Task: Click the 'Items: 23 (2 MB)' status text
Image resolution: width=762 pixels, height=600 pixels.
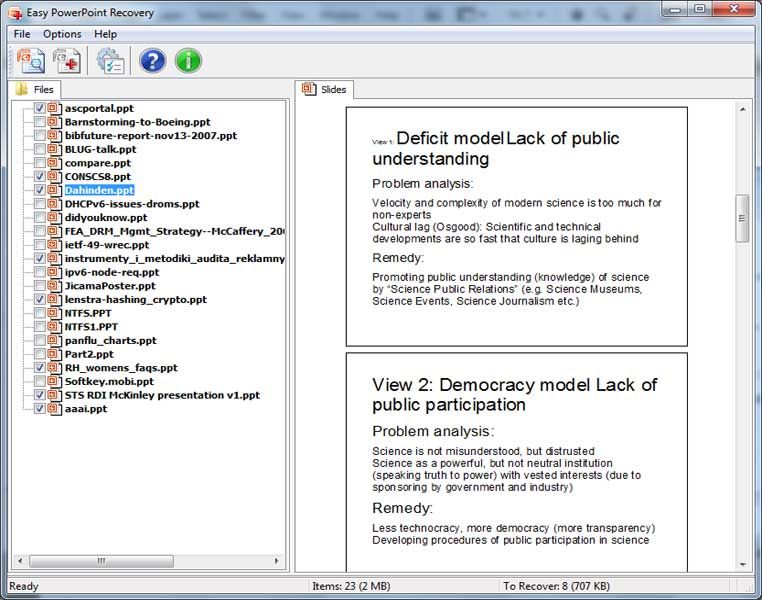Action: click(351, 586)
